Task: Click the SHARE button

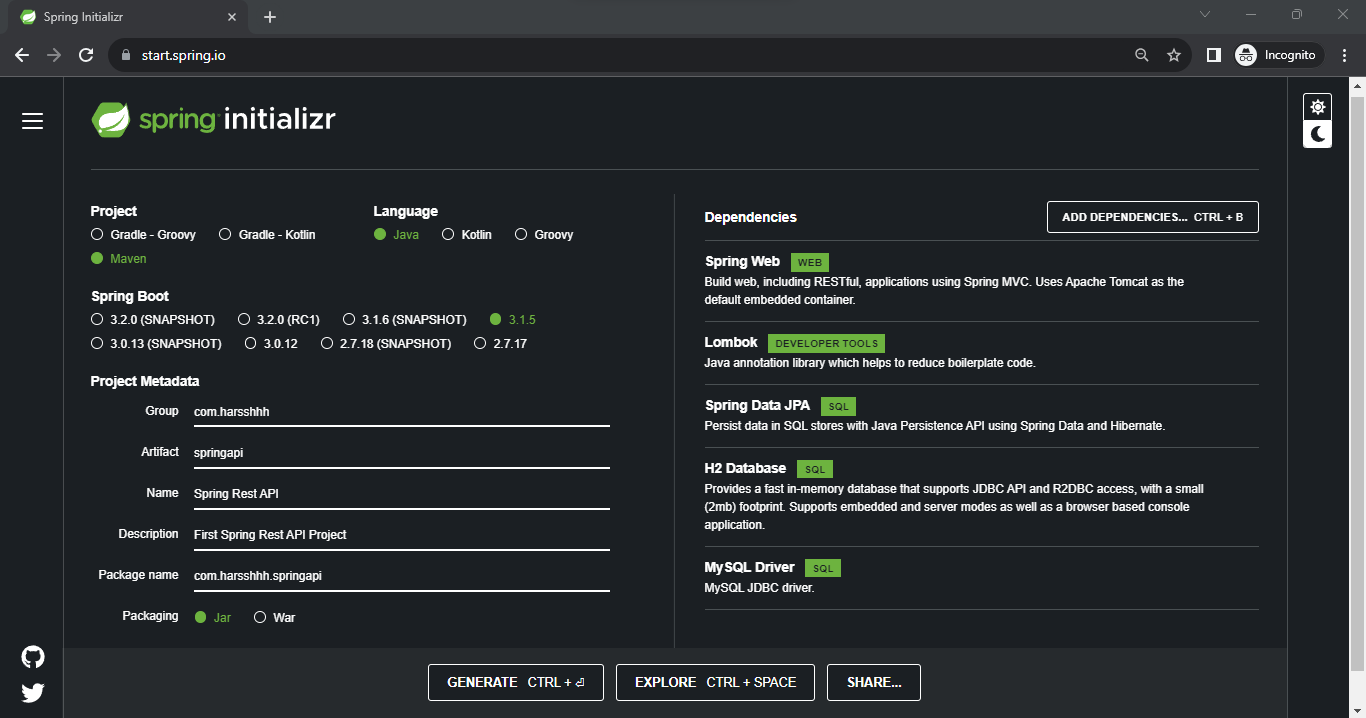Action: tap(873, 682)
